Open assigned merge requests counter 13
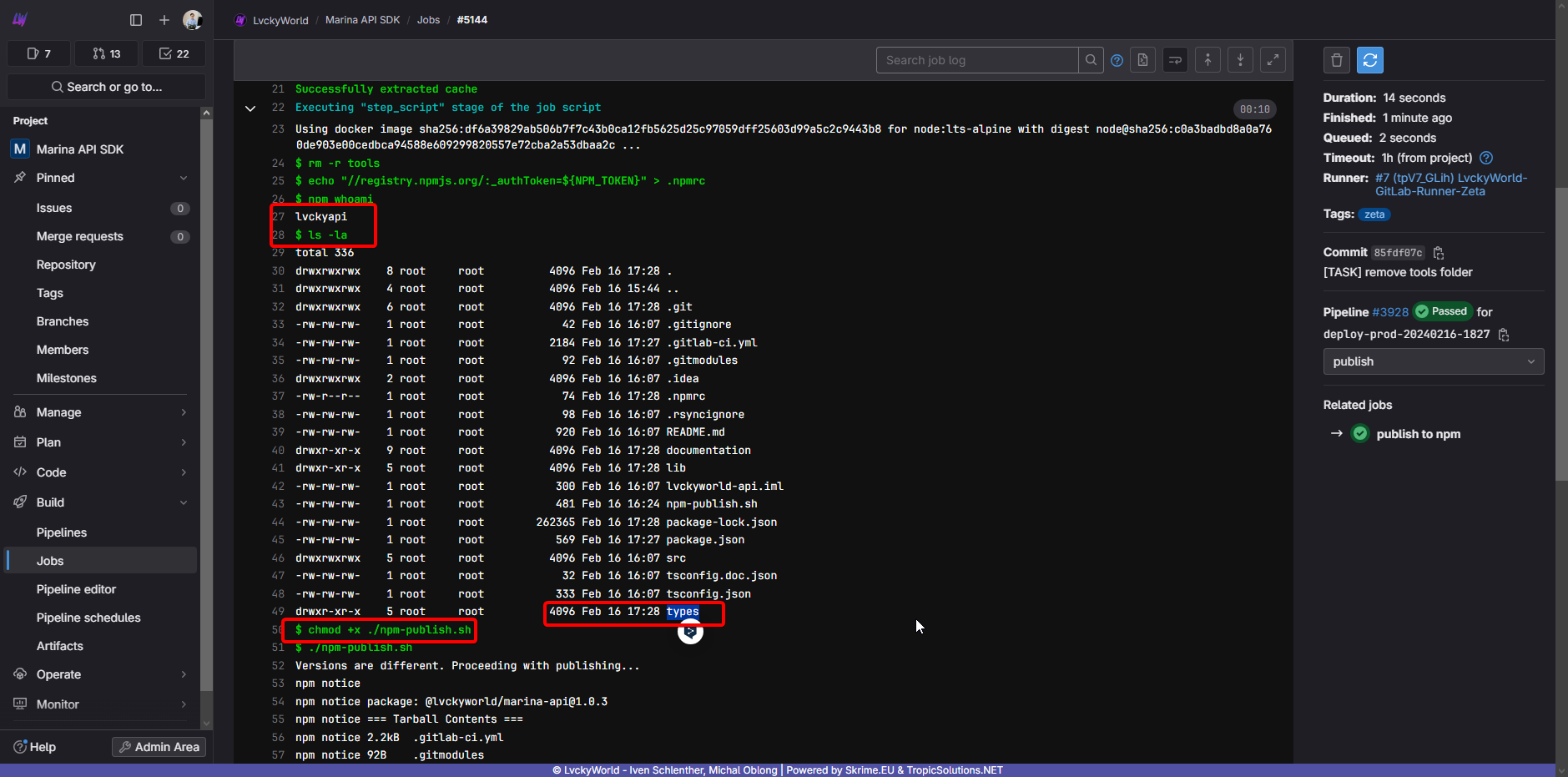This screenshot has height=777, width=1568. pos(107,53)
